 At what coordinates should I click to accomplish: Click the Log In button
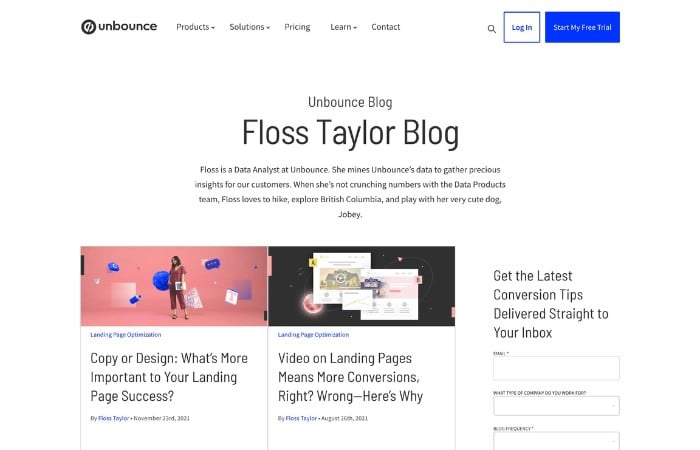pyautogui.click(x=521, y=27)
